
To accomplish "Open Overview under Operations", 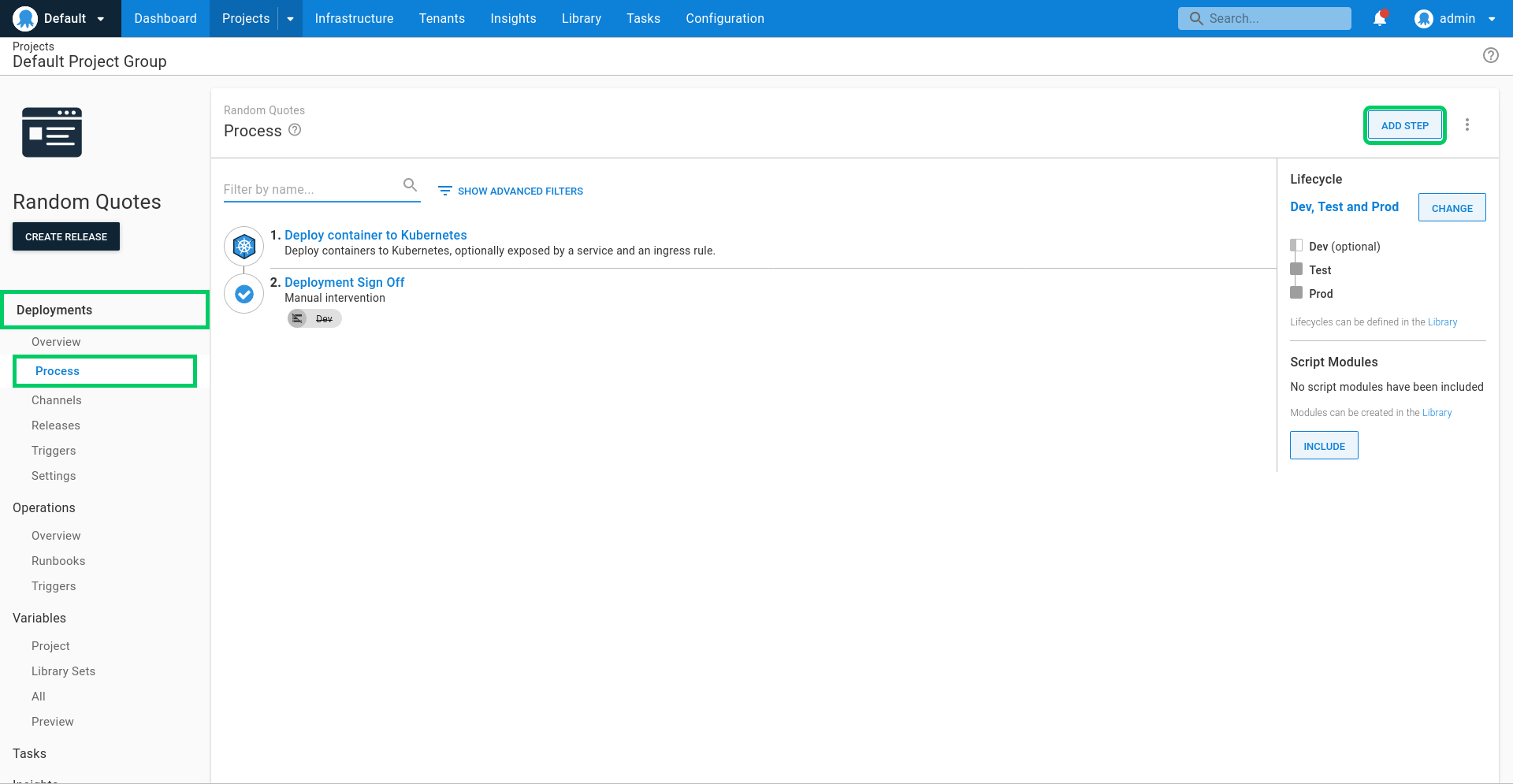I will pos(56,535).
